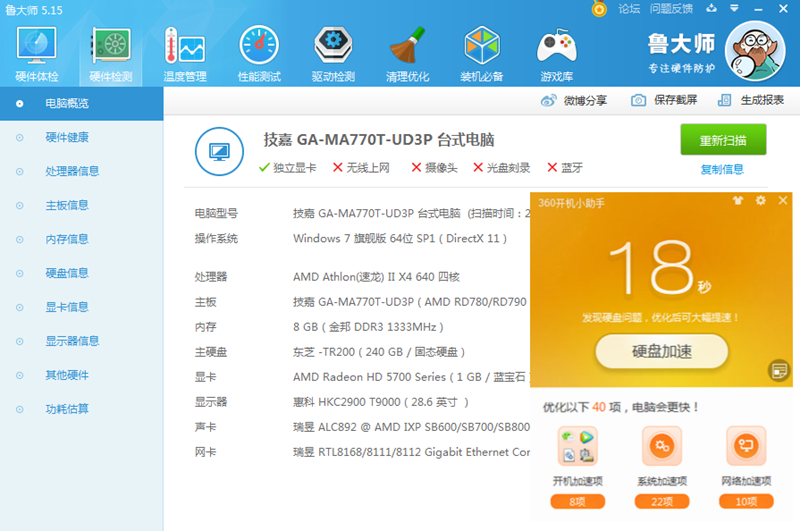Click the 装机必备 cube icon
800x531 pixels.
(482, 52)
